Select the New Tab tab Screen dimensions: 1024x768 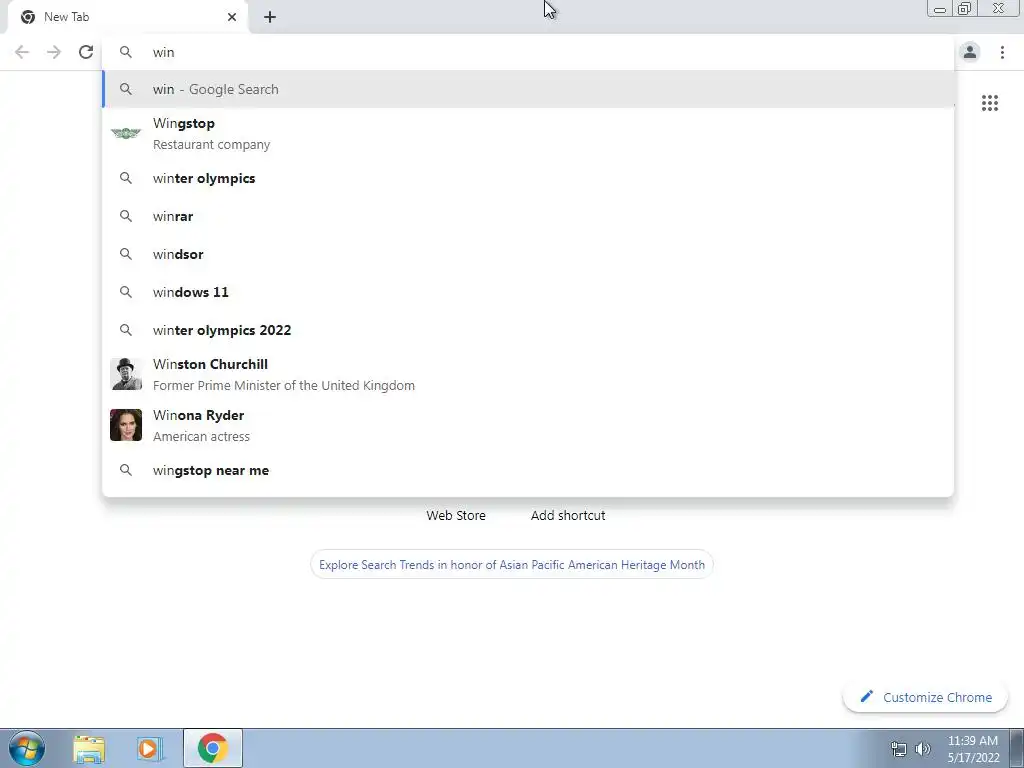tap(127, 17)
